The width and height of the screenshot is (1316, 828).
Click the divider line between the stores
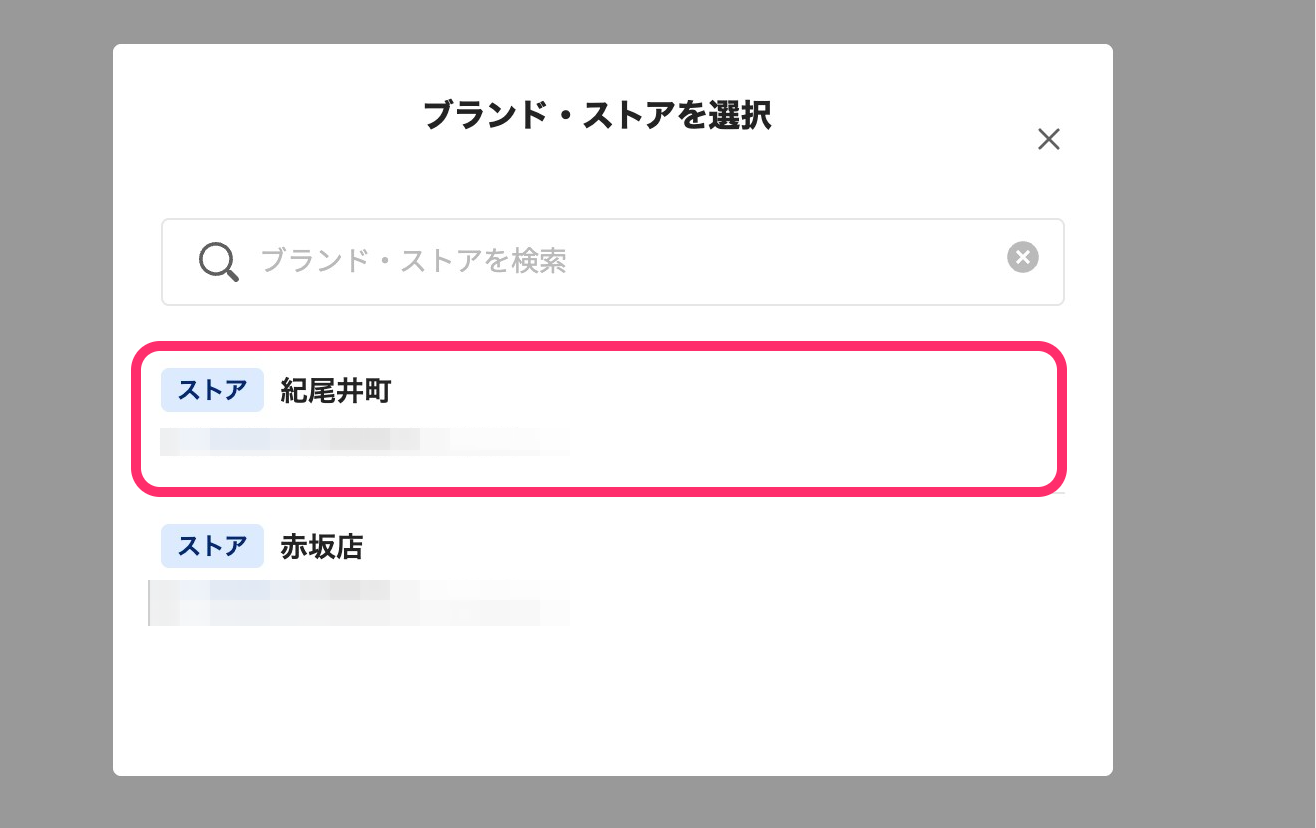tap(1061, 493)
